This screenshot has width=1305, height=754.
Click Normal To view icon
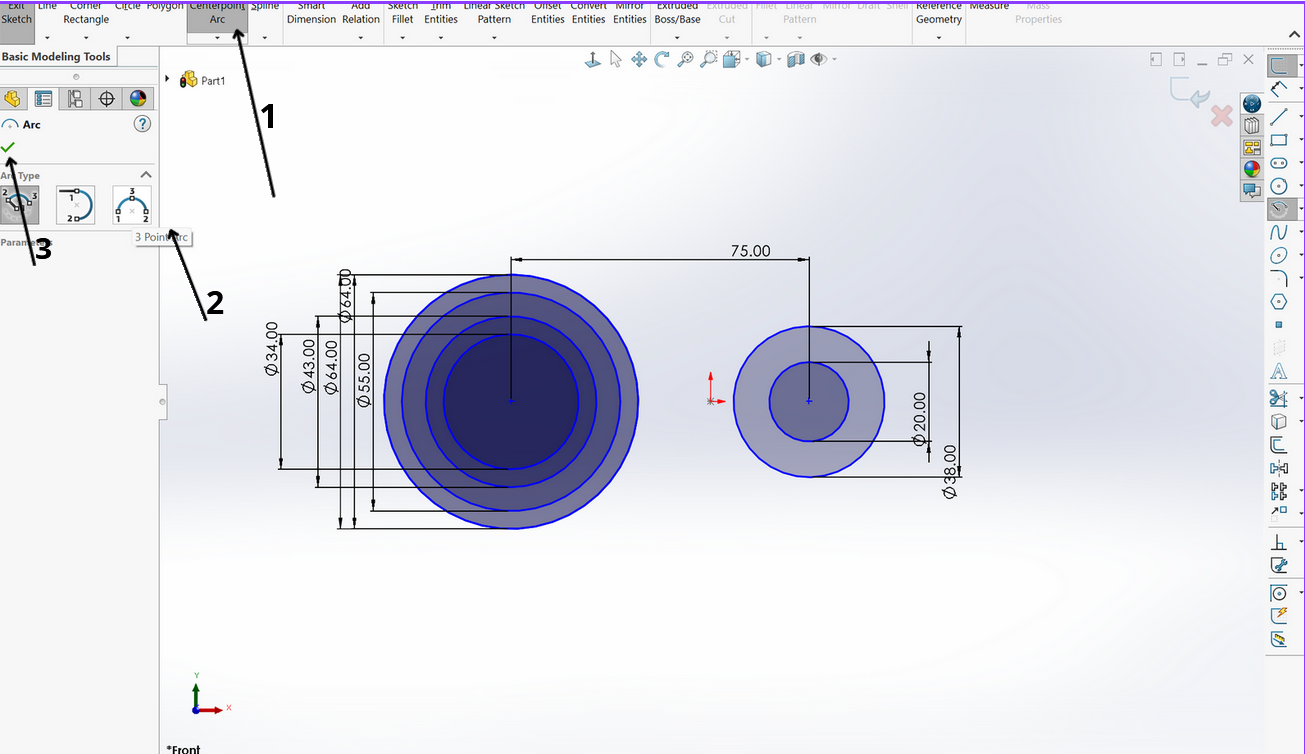coord(593,60)
